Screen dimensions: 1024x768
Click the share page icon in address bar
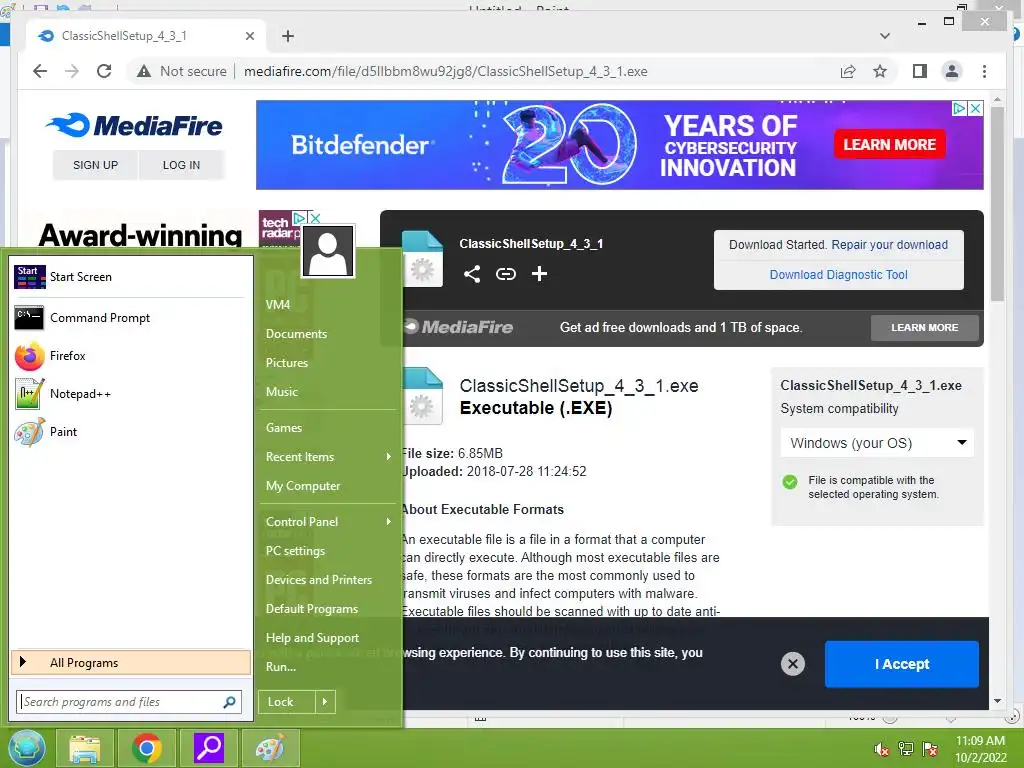click(848, 71)
